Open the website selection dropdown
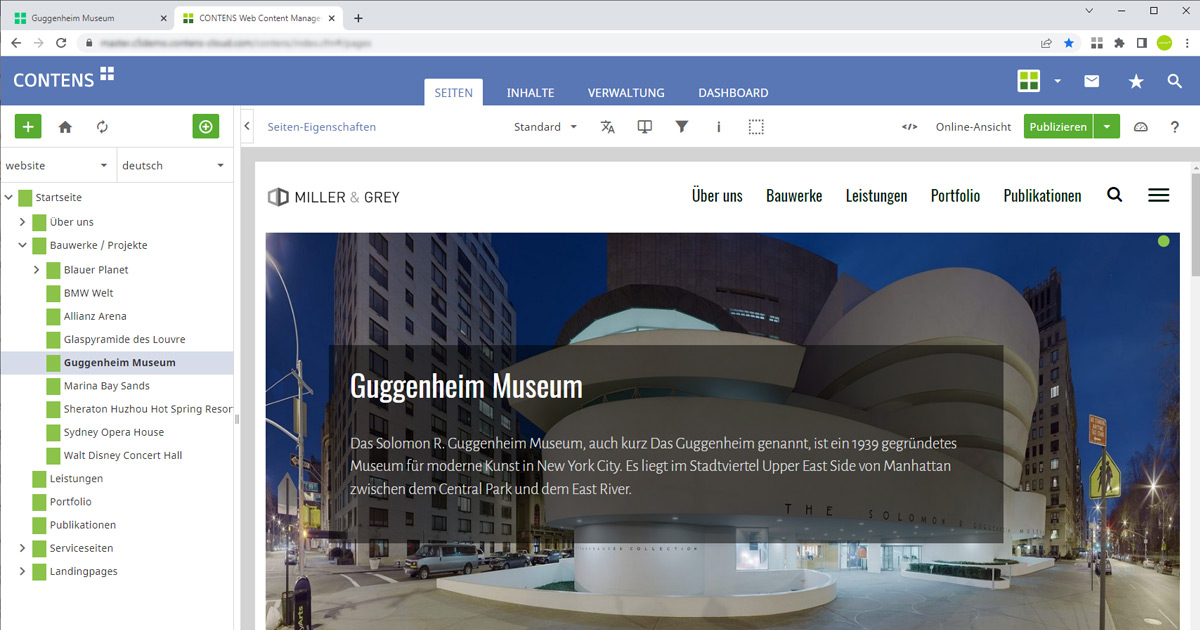This screenshot has width=1200, height=630. pyautogui.click(x=58, y=165)
